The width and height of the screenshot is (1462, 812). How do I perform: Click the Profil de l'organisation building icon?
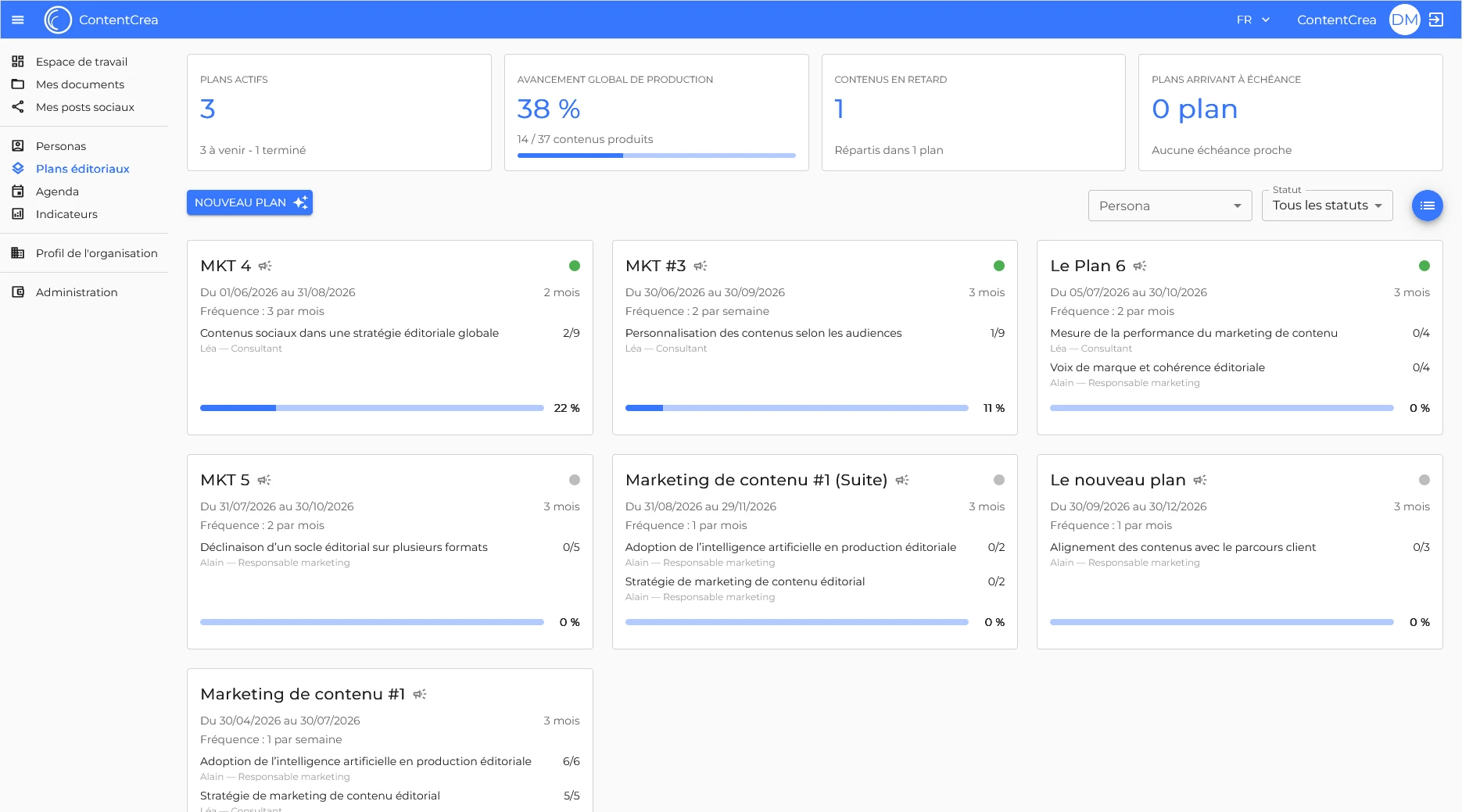tap(18, 252)
